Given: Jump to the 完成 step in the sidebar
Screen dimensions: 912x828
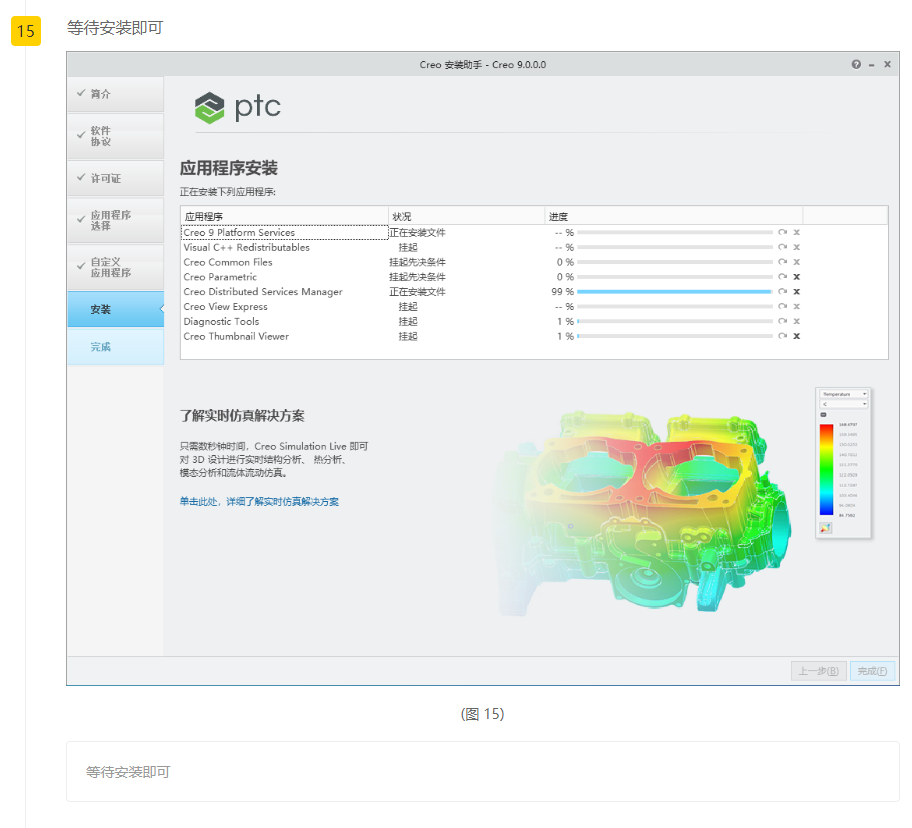Looking at the screenshot, I should (x=115, y=347).
